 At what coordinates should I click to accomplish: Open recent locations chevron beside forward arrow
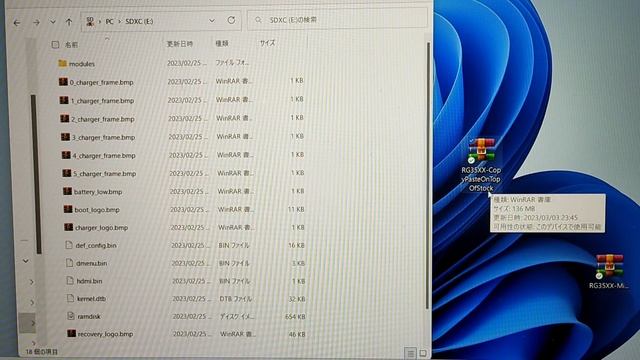(53, 22)
